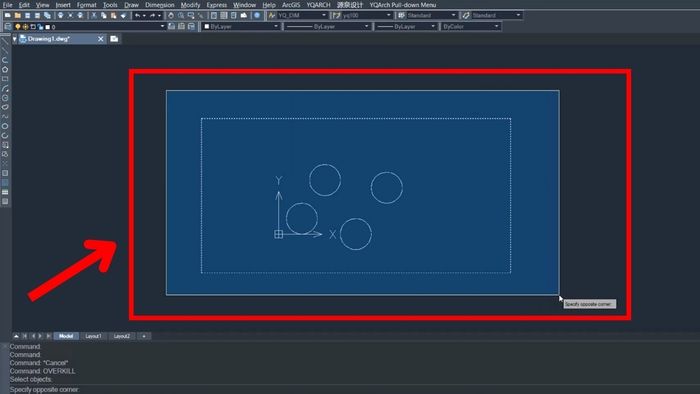This screenshot has width=700, height=394.
Task: Click the Save icon in toolbar
Action: (x=27, y=15)
